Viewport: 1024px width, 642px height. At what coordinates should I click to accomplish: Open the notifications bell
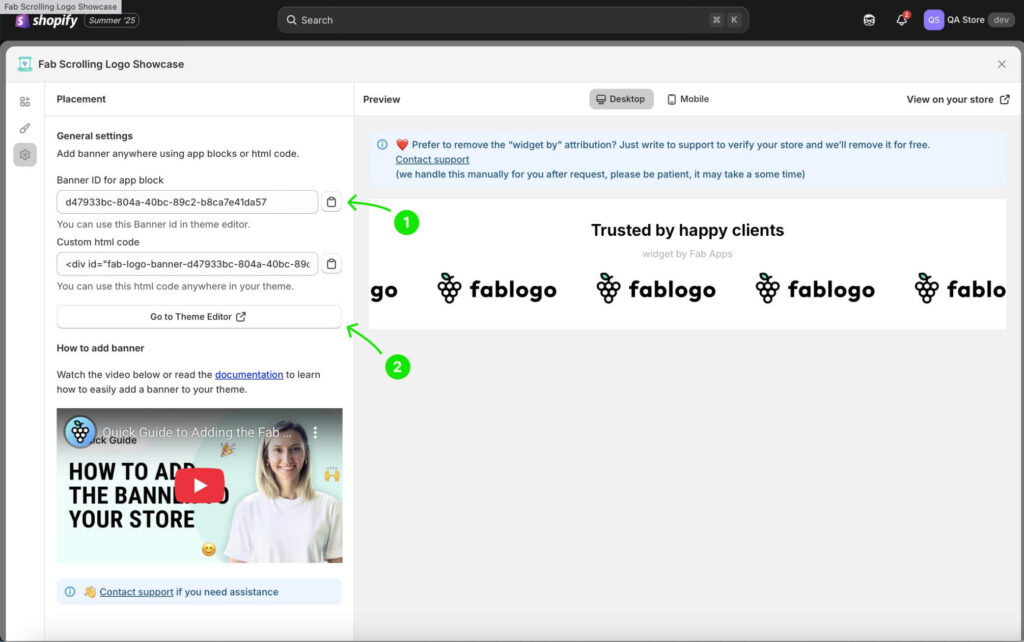[x=902, y=20]
